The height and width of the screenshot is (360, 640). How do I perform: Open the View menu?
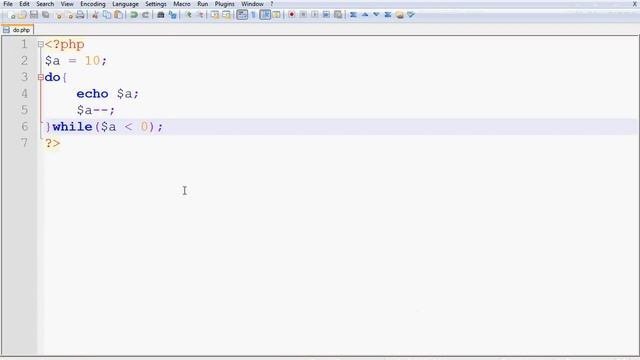(x=67, y=4)
